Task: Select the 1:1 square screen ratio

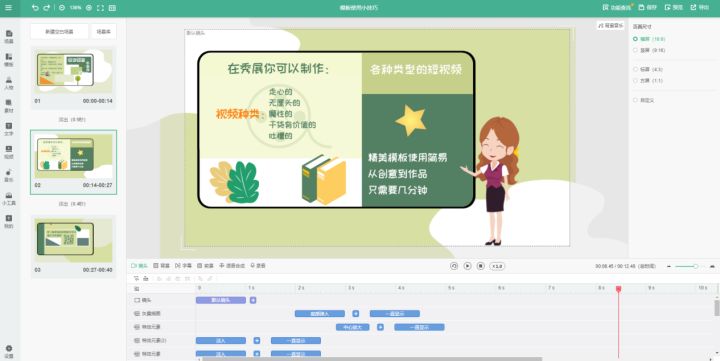Action: coord(648,80)
